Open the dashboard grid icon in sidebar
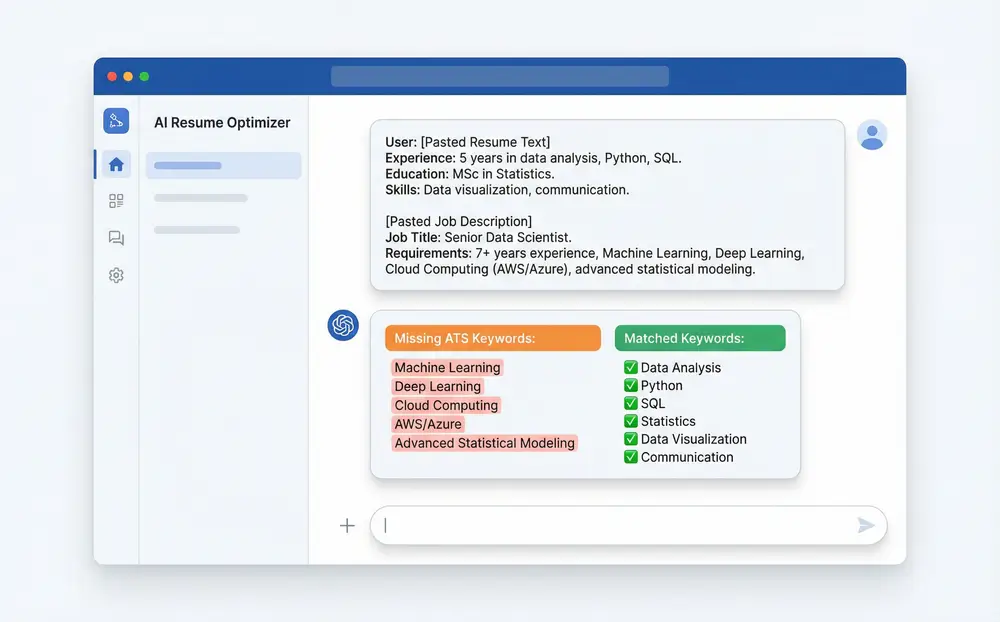The image size is (1000, 622). (x=116, y=201)
